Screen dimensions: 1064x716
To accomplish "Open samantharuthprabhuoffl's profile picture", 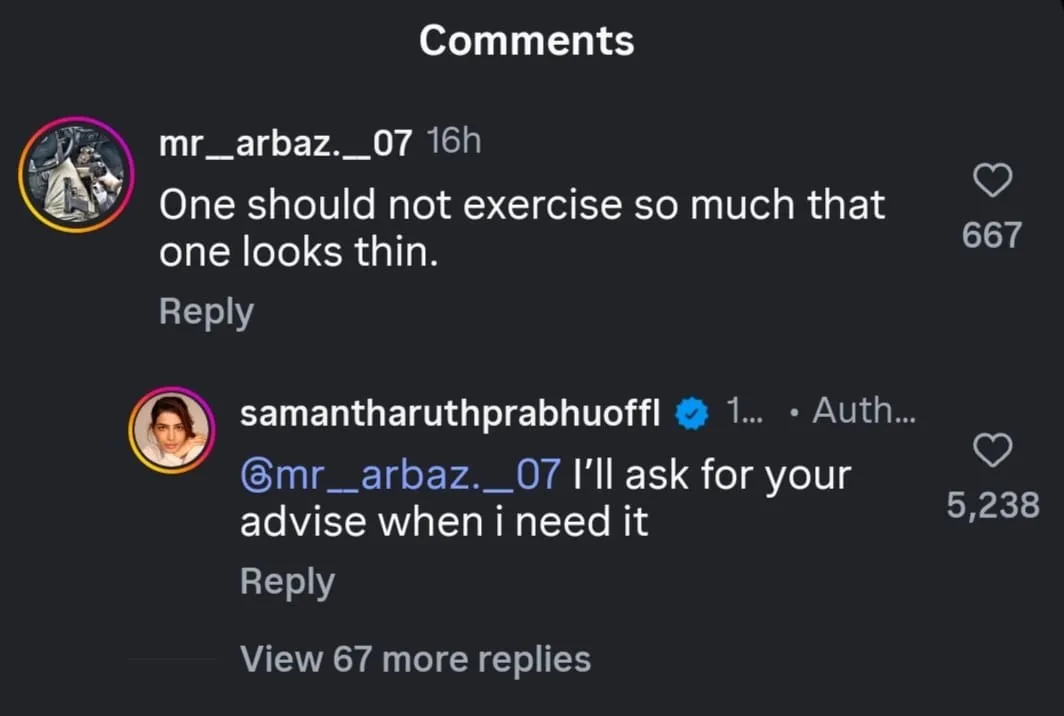I will coord(172,431).
